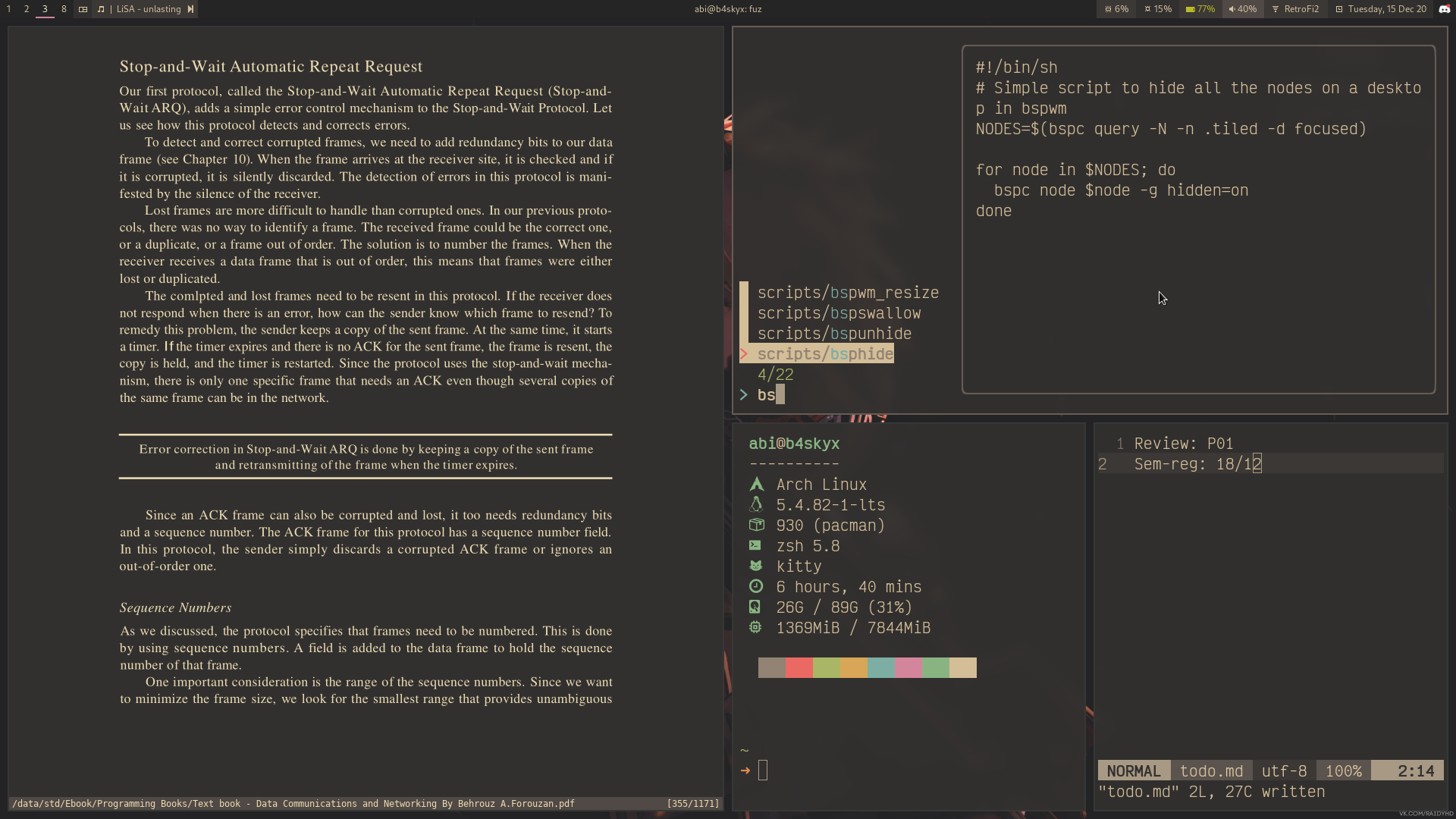The height and width of the screenshot is (819, 1456).
Task: Click the red color block in fetch palette
Action: (799, 667)
